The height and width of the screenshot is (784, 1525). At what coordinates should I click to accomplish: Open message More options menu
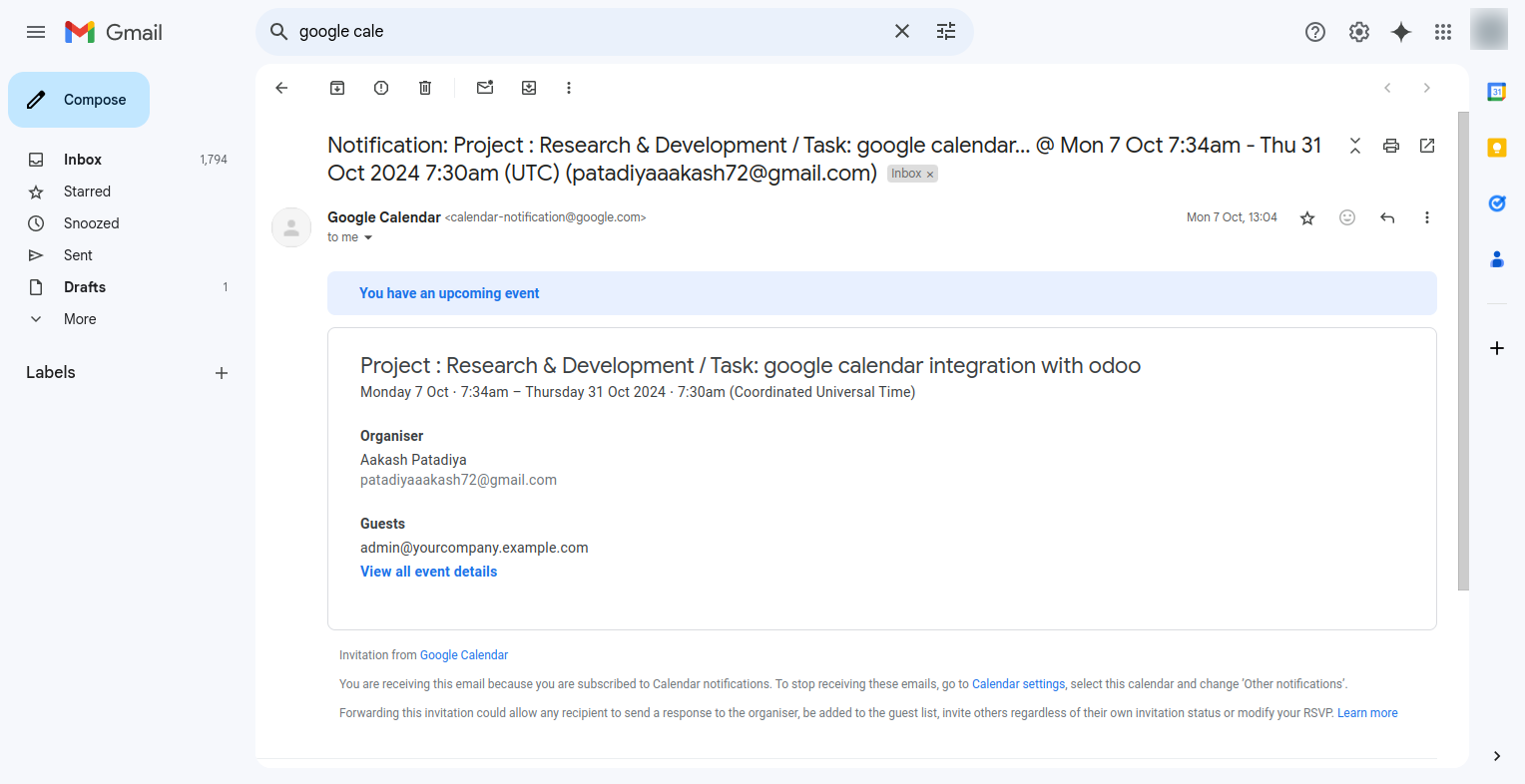coord(1427,217)
